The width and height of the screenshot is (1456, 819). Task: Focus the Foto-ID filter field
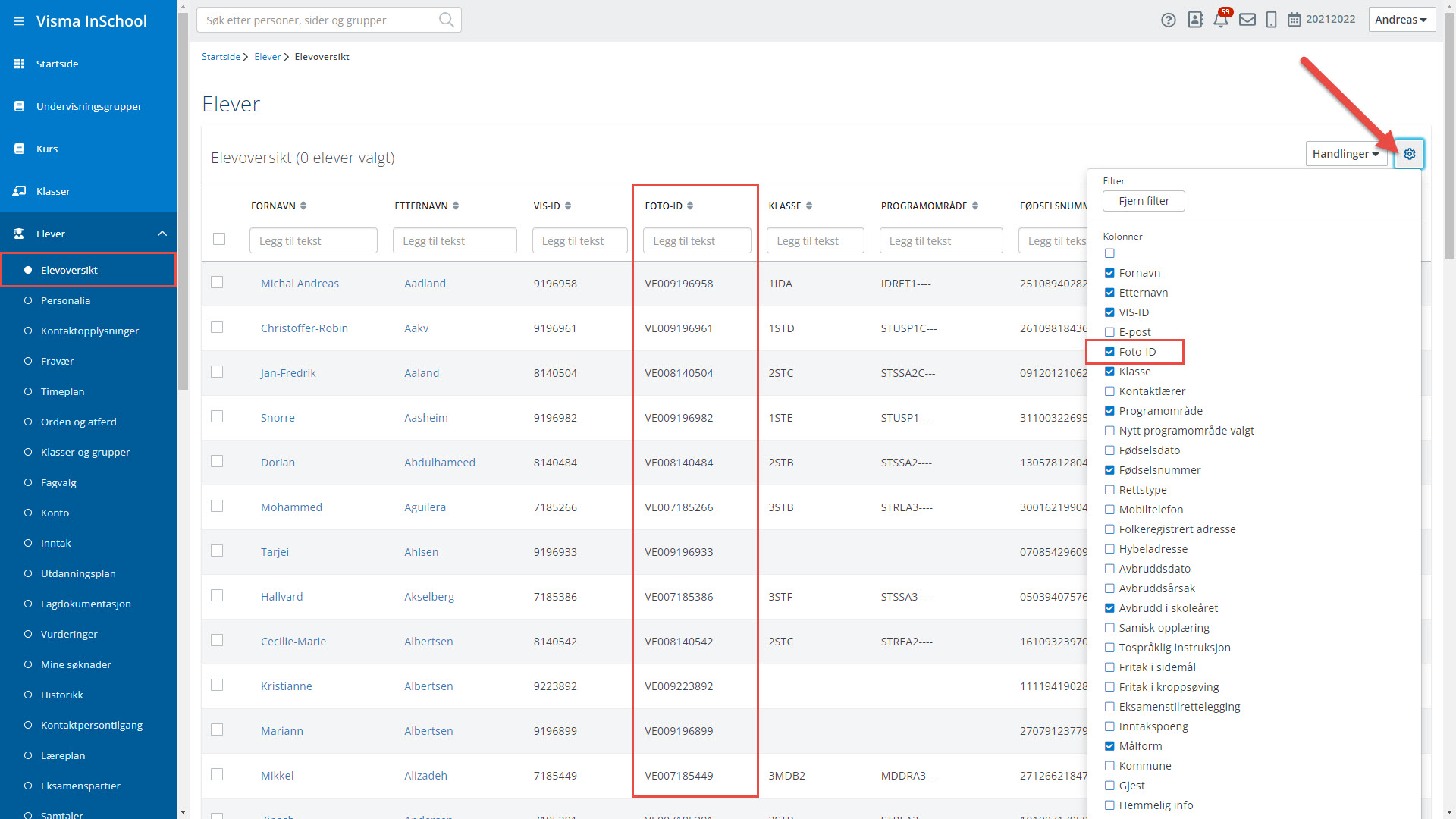tap(697, 240)
